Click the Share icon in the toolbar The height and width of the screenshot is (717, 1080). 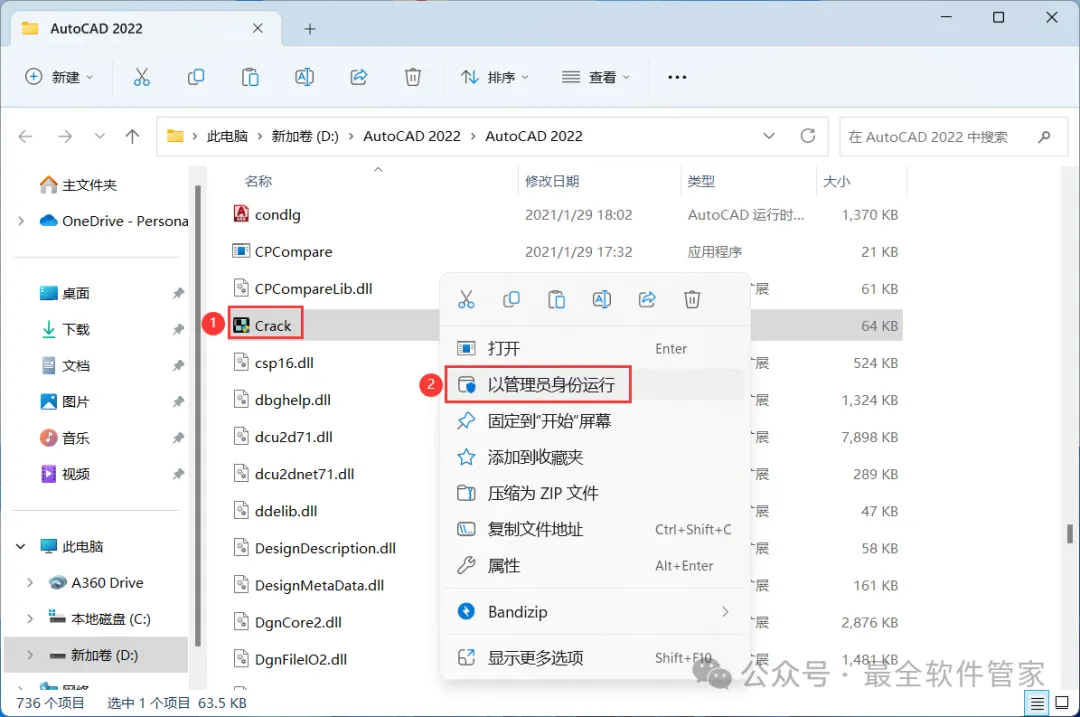coord(359,77)
